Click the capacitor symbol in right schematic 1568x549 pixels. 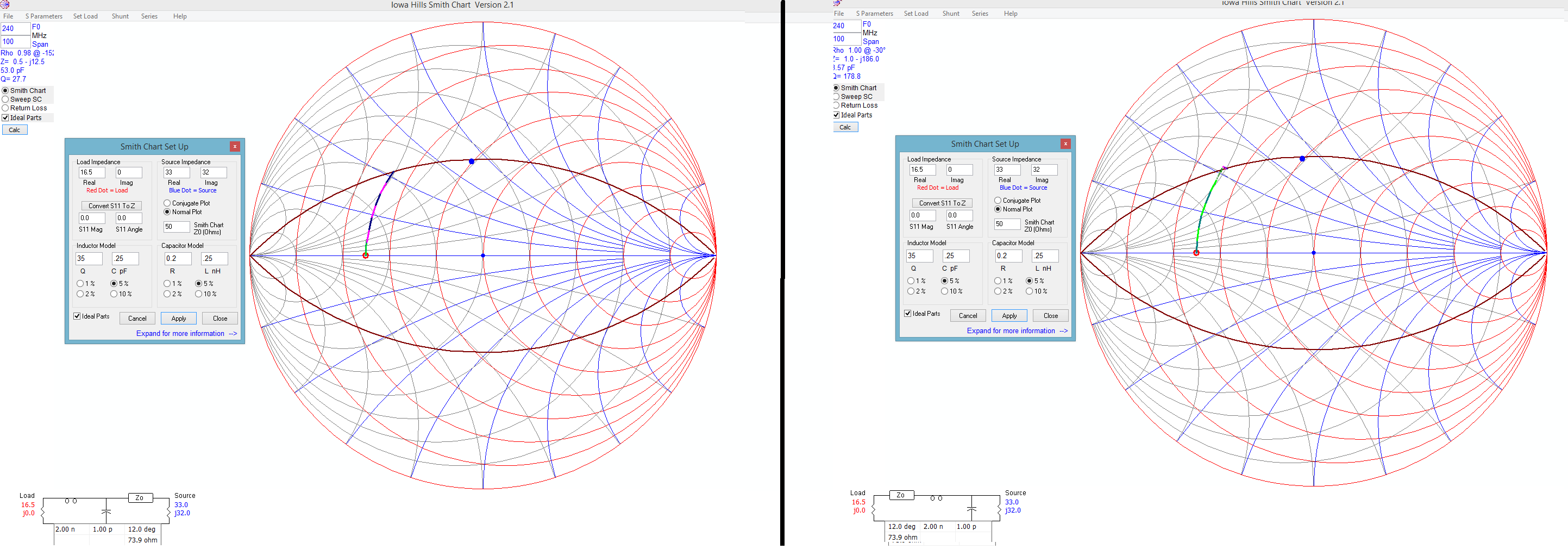point(971,508)
